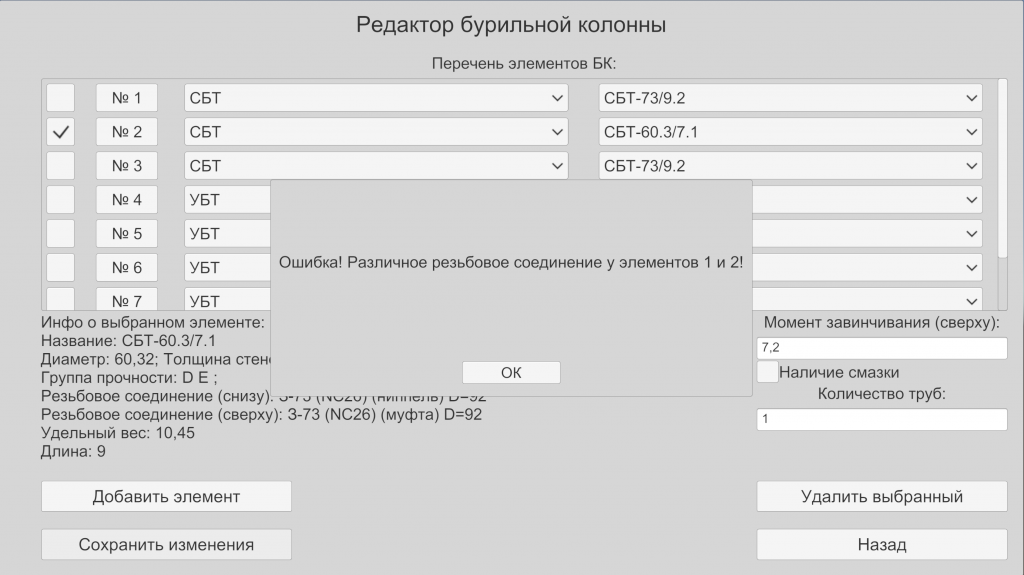Focus the Количество труб input field
Image resolution: width=1024 pixels, height=575 pixels.
point(881,420)
